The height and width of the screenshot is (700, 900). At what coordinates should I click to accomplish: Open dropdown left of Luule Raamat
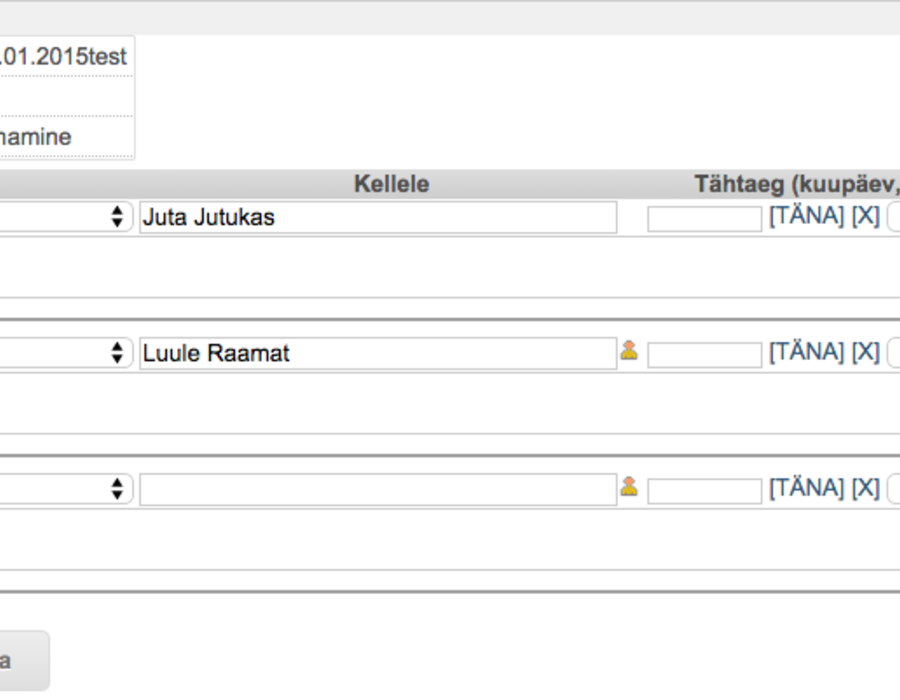pos(66,353)
